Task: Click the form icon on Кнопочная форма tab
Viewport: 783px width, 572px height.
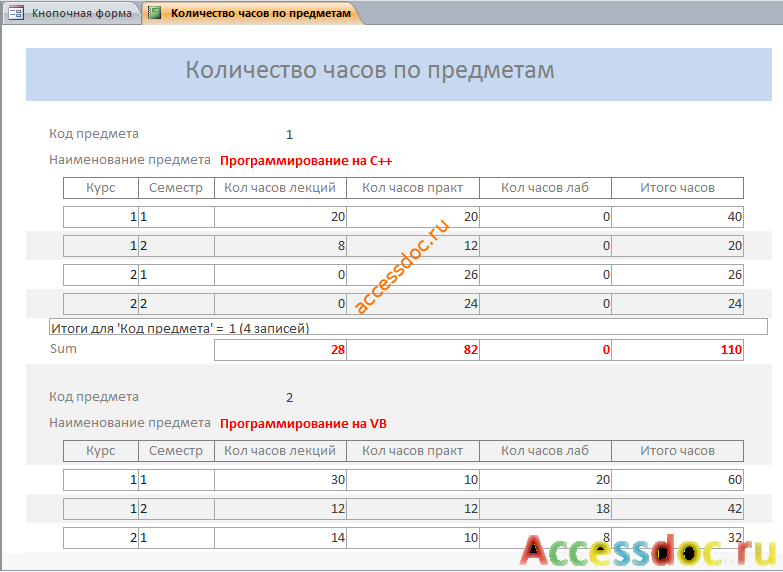Action: (x=16, y=13)
